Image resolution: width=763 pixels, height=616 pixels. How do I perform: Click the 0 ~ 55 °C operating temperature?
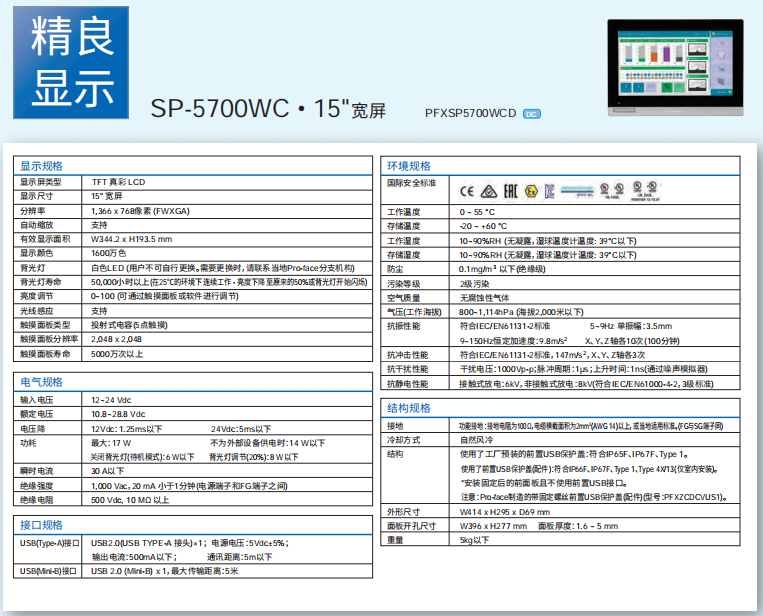pos(477,212)
